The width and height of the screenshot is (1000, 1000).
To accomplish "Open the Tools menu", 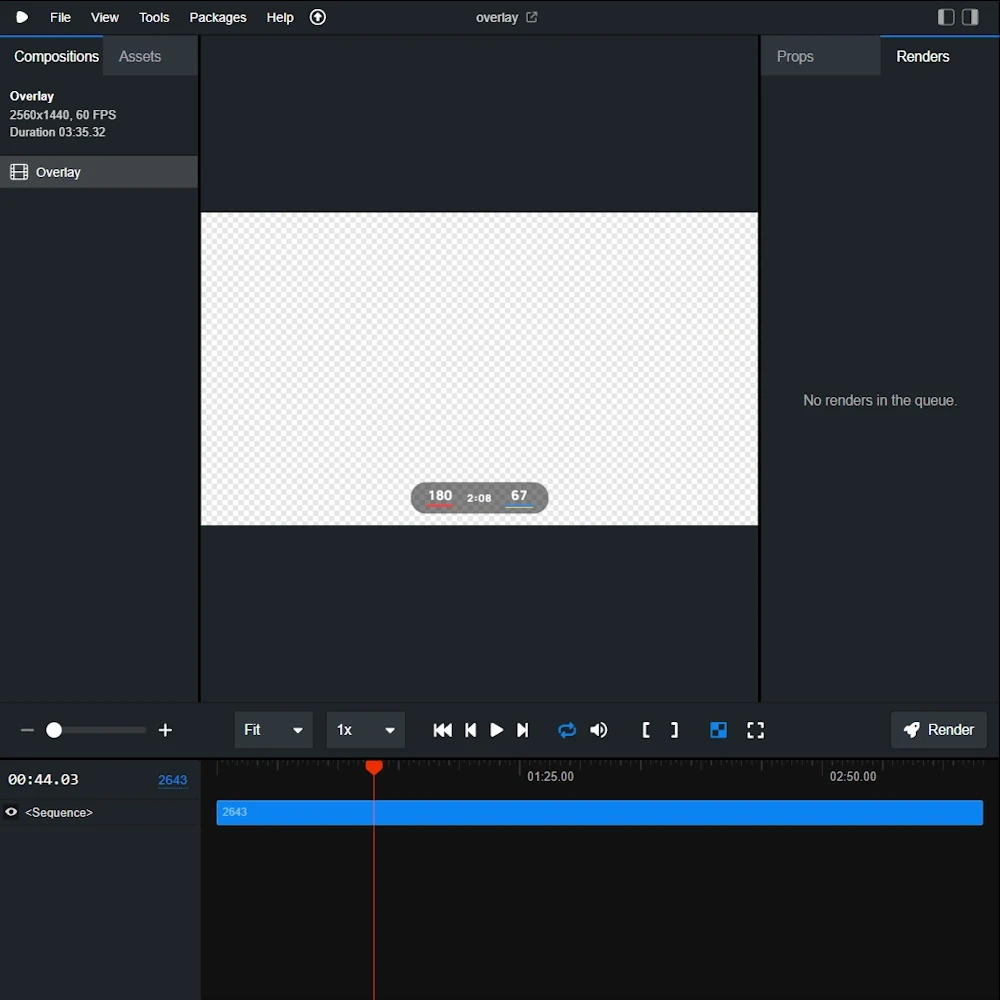I will (154, 17).
